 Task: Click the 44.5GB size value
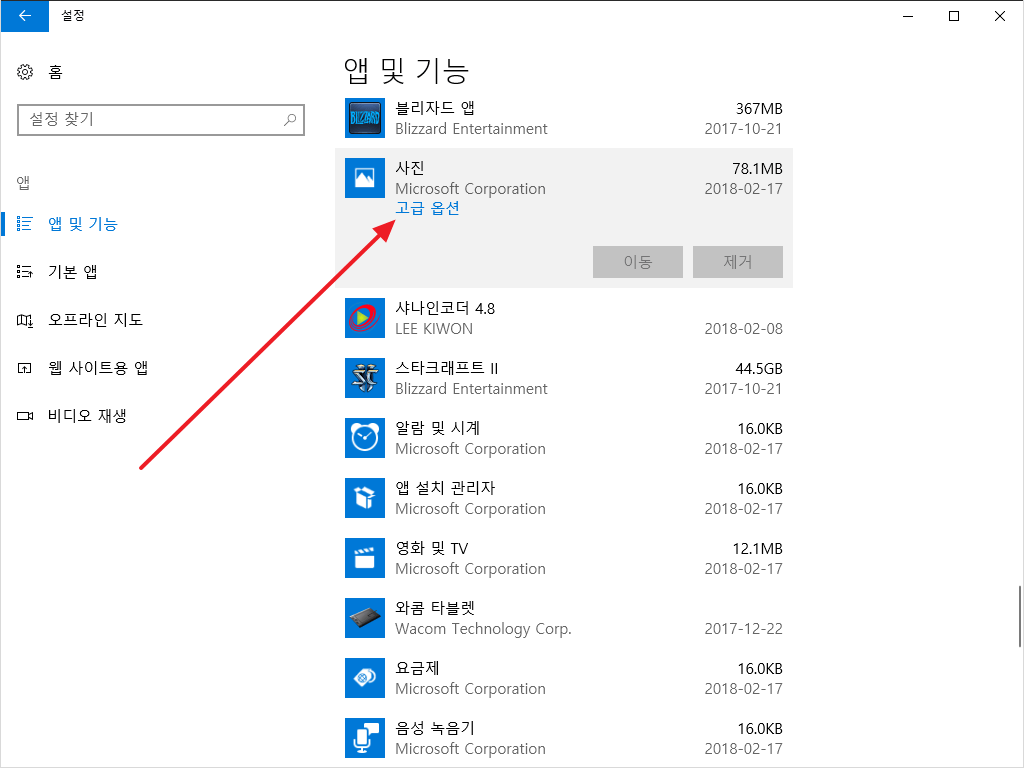pyautogui.click(x=759, y=369)
